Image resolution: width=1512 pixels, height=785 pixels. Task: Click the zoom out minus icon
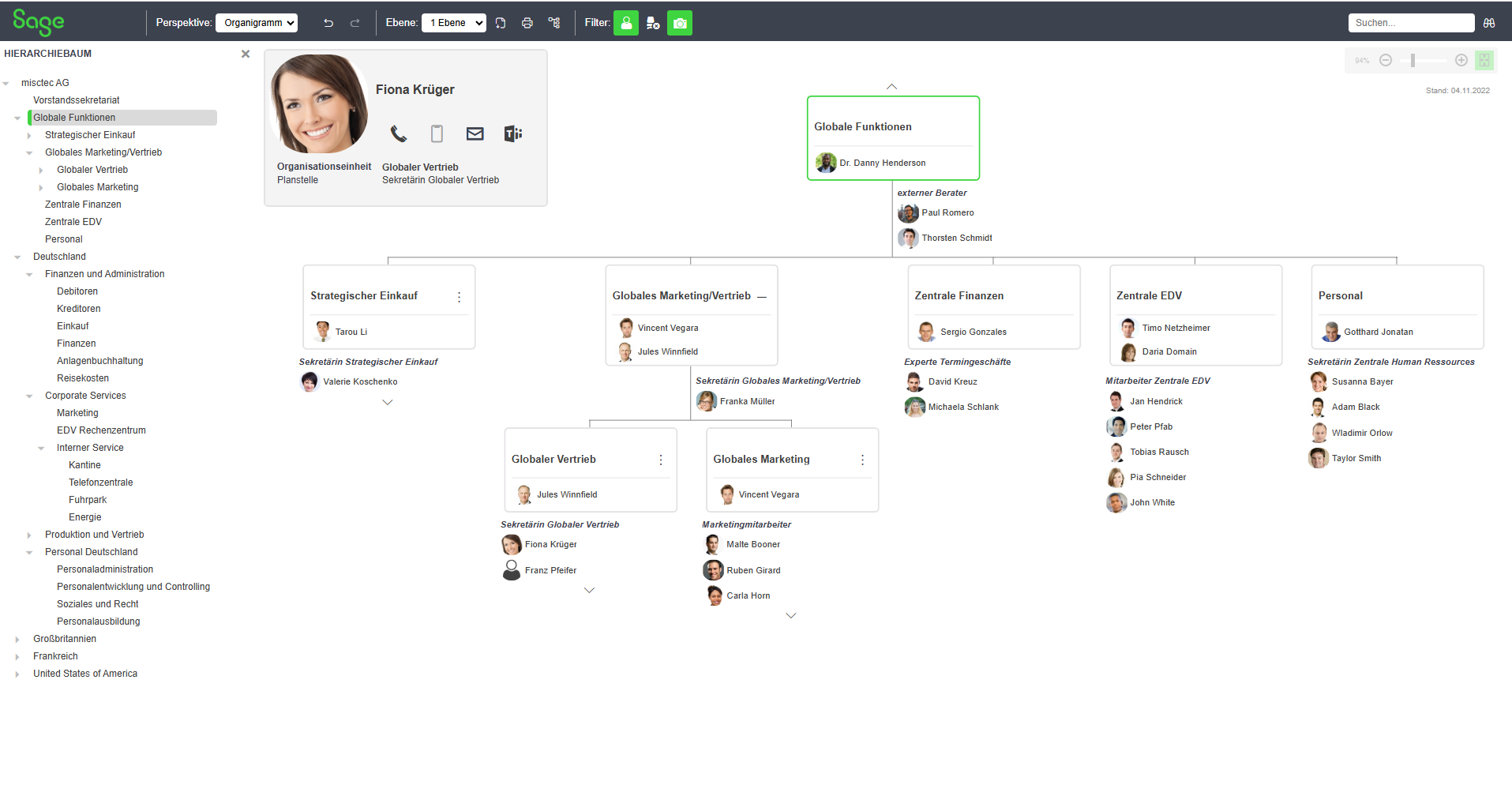pos(1386,60)
